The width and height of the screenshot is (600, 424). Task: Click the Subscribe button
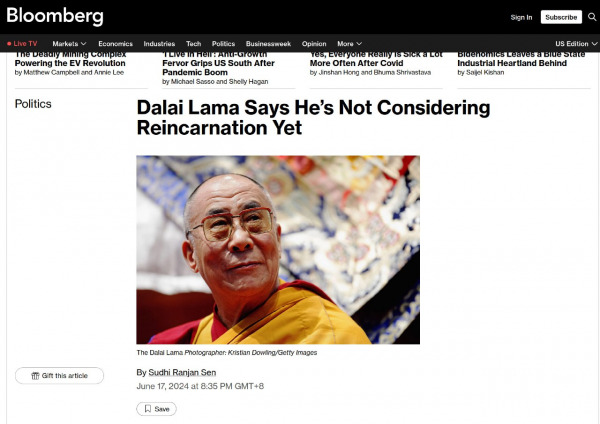[561, 17]
